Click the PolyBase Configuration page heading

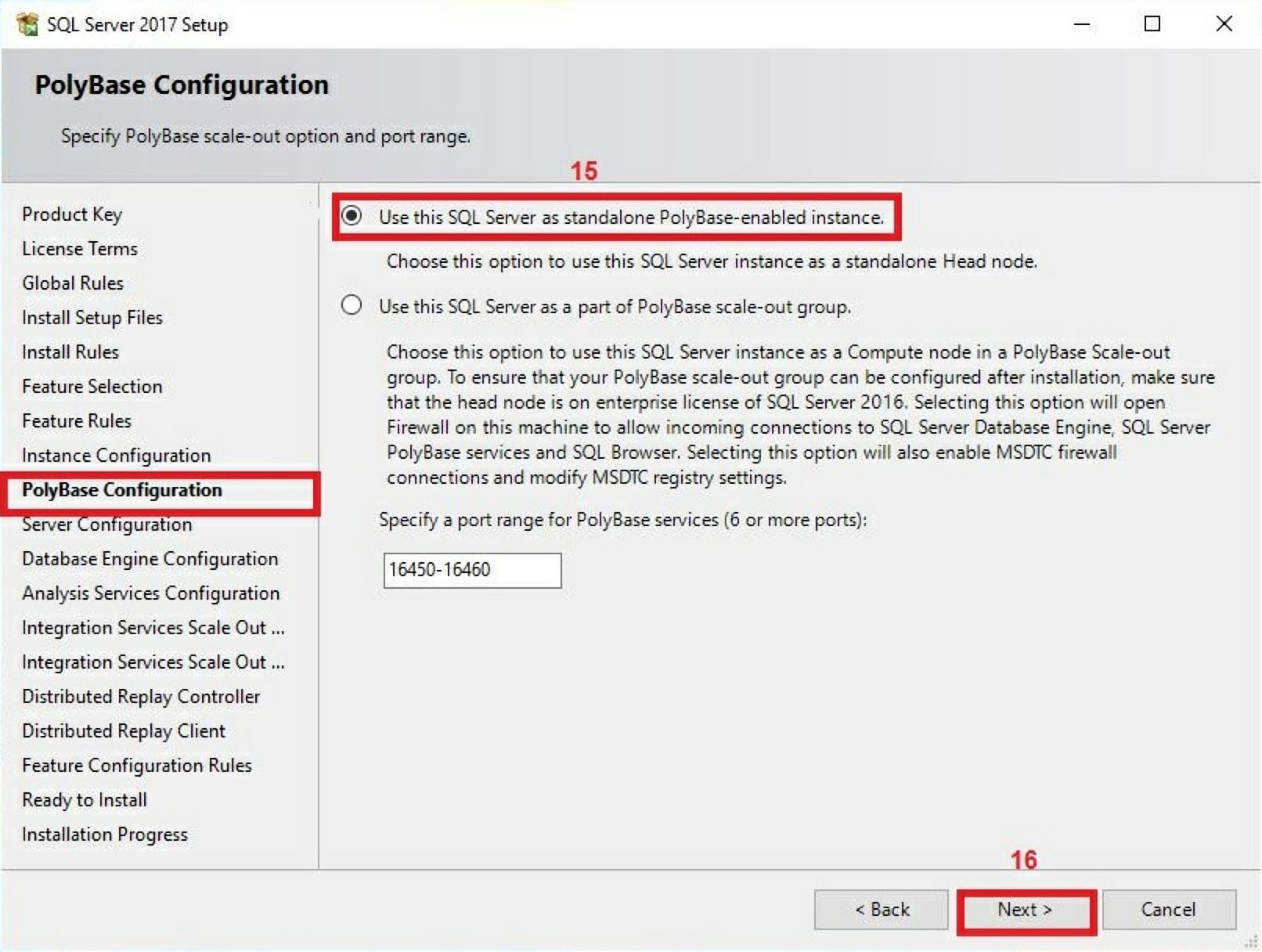tap(182, 85)
